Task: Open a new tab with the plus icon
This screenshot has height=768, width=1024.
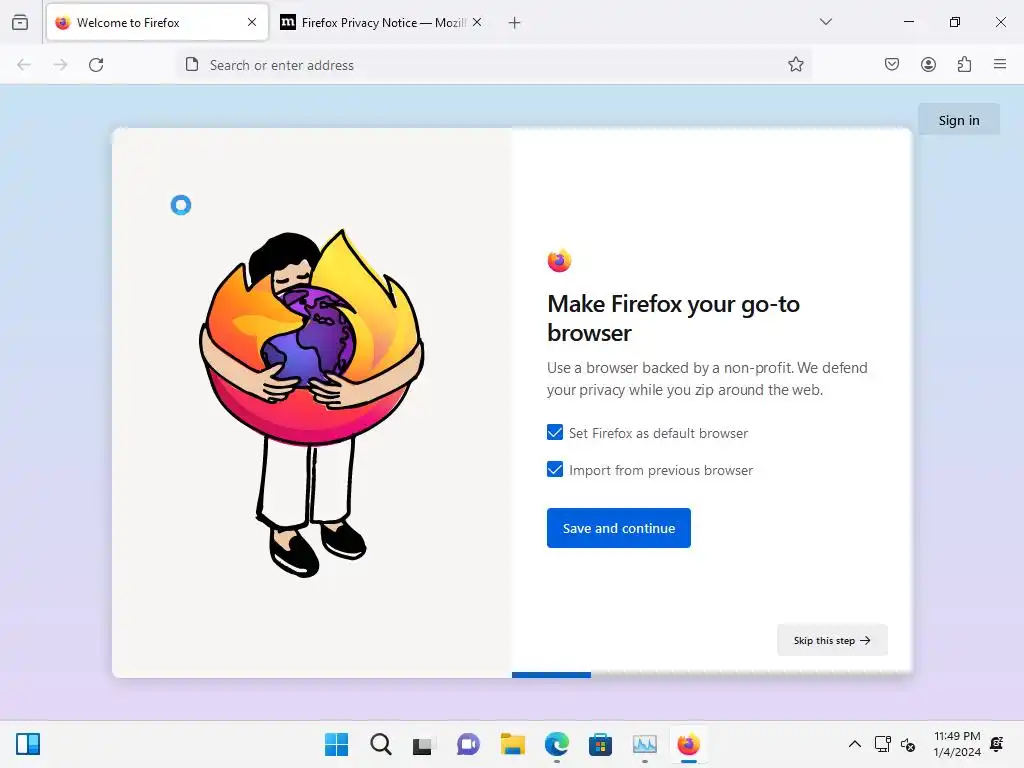Action: 515,23
